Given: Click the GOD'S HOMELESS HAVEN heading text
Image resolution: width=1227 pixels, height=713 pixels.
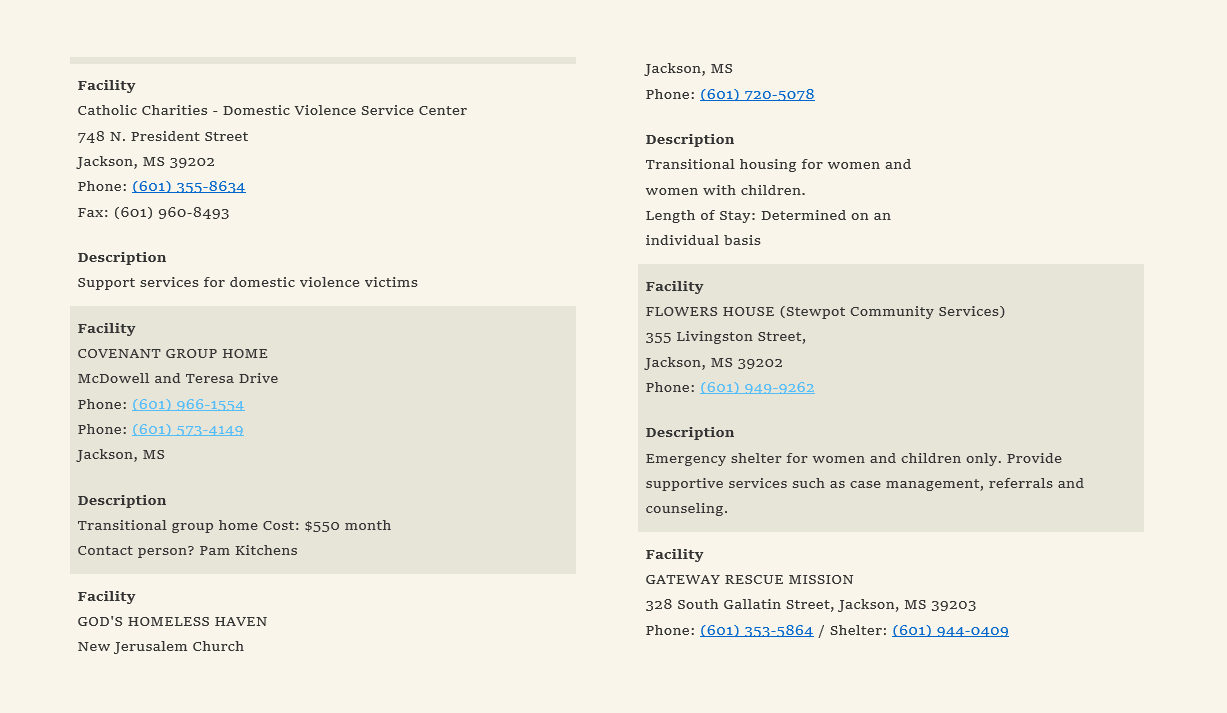Looking at the screenshot, I should 172,622.
